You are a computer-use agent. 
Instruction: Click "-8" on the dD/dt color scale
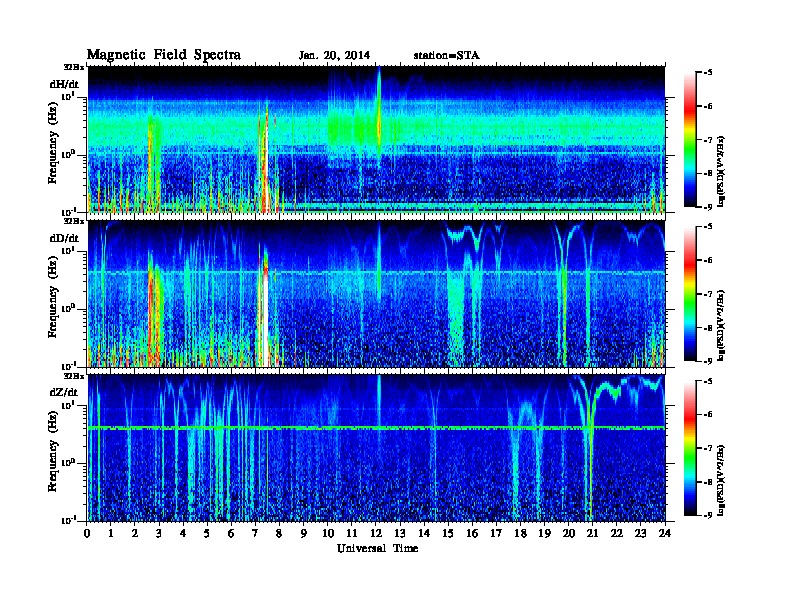click(707, 328)
